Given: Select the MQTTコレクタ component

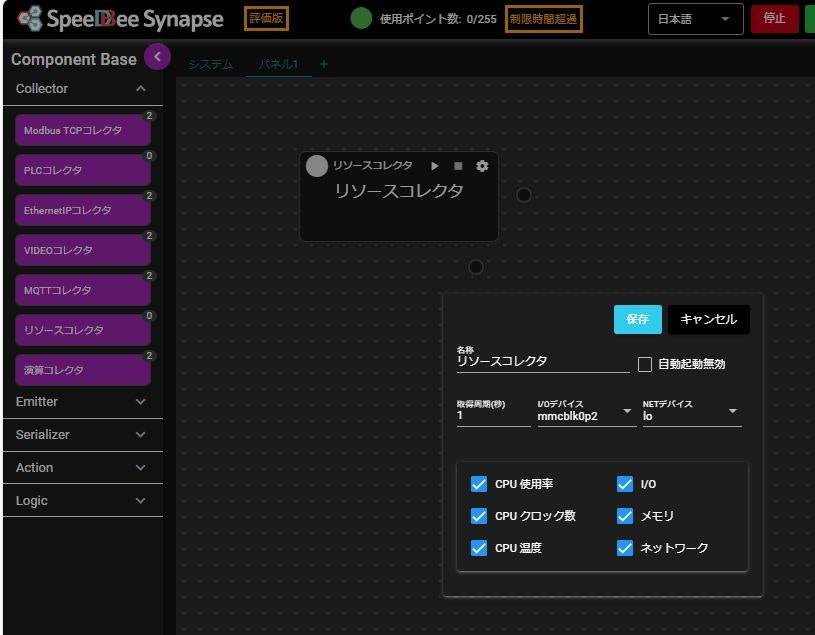Looking at the screenshot, I should 82,289.
